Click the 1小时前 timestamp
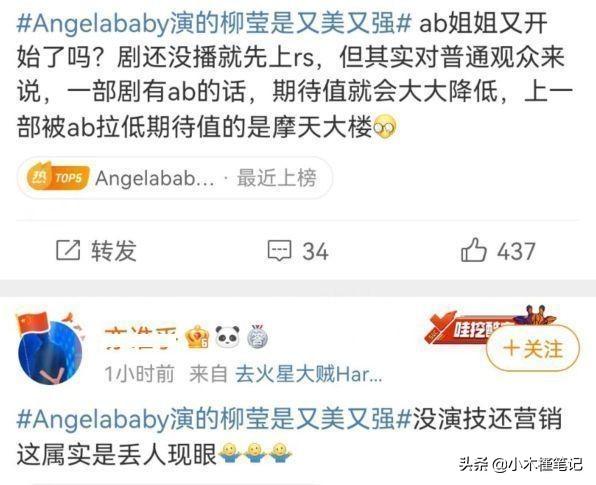 coord(139,374)
